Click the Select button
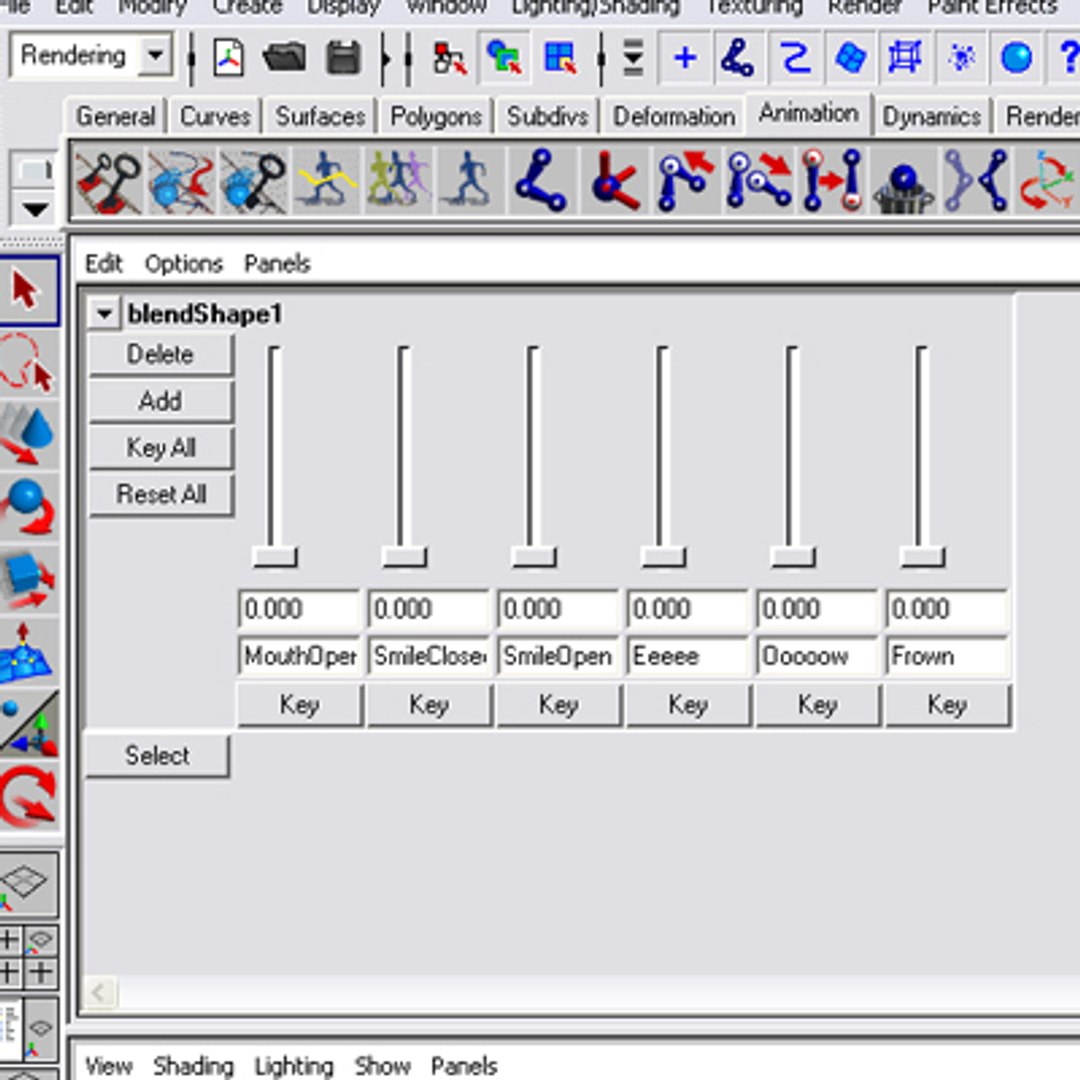The width and height of the screenshot is (1080, 1080). 157,756
